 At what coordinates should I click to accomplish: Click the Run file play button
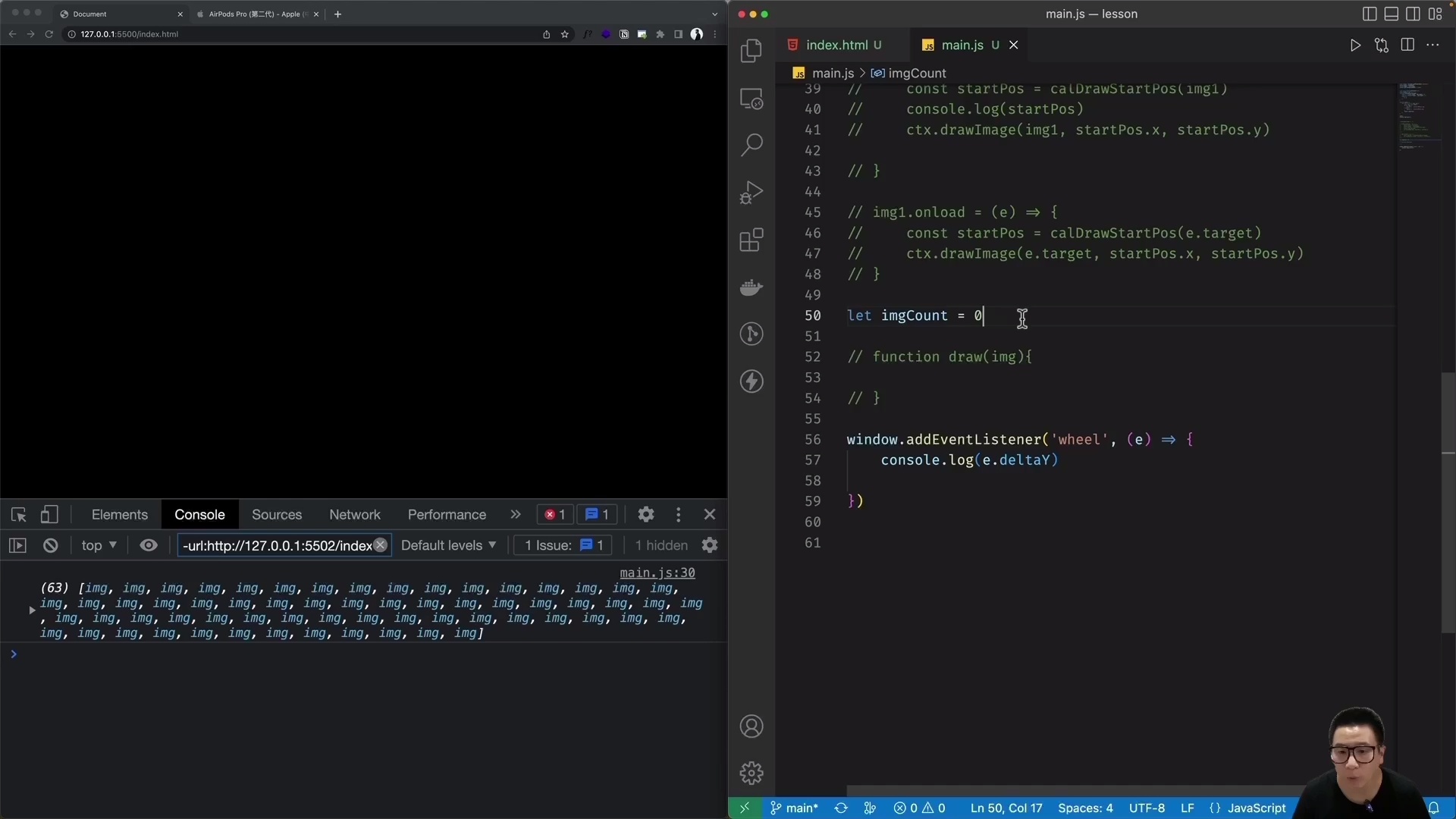coord(1356,45)
